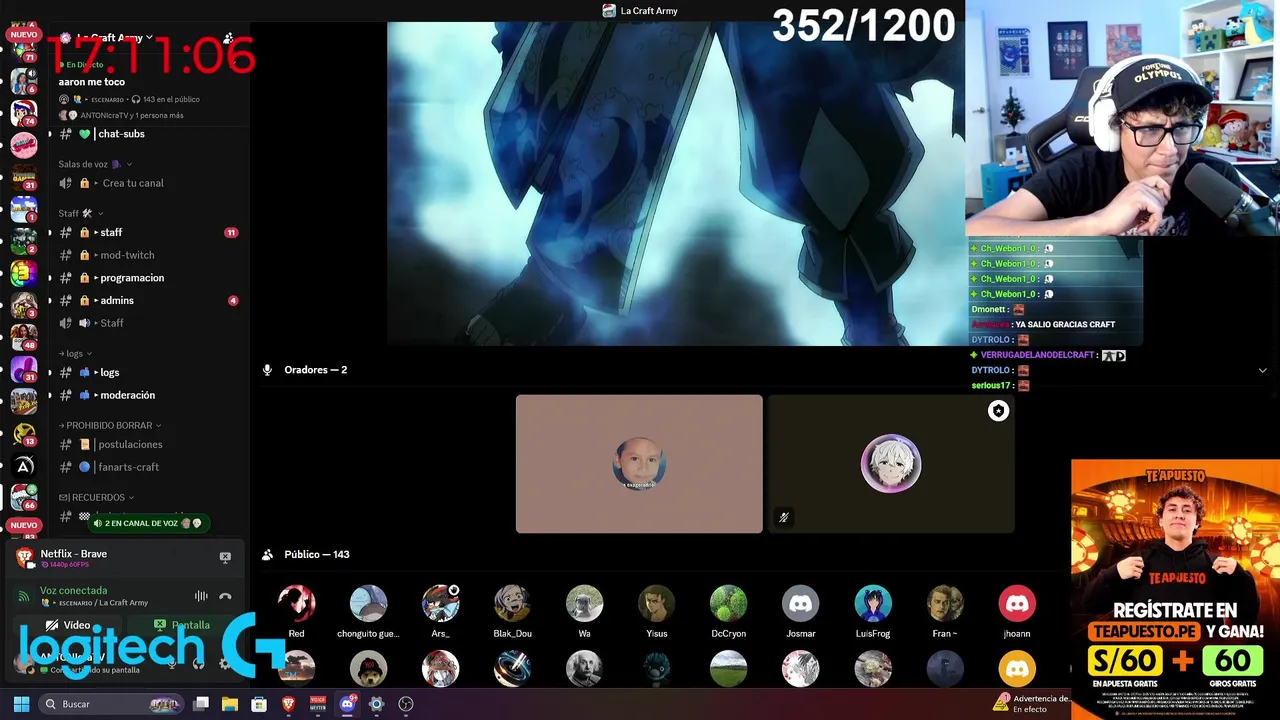Click the Discord taskbar icon
1280x720 pixels.
[347, 704]
